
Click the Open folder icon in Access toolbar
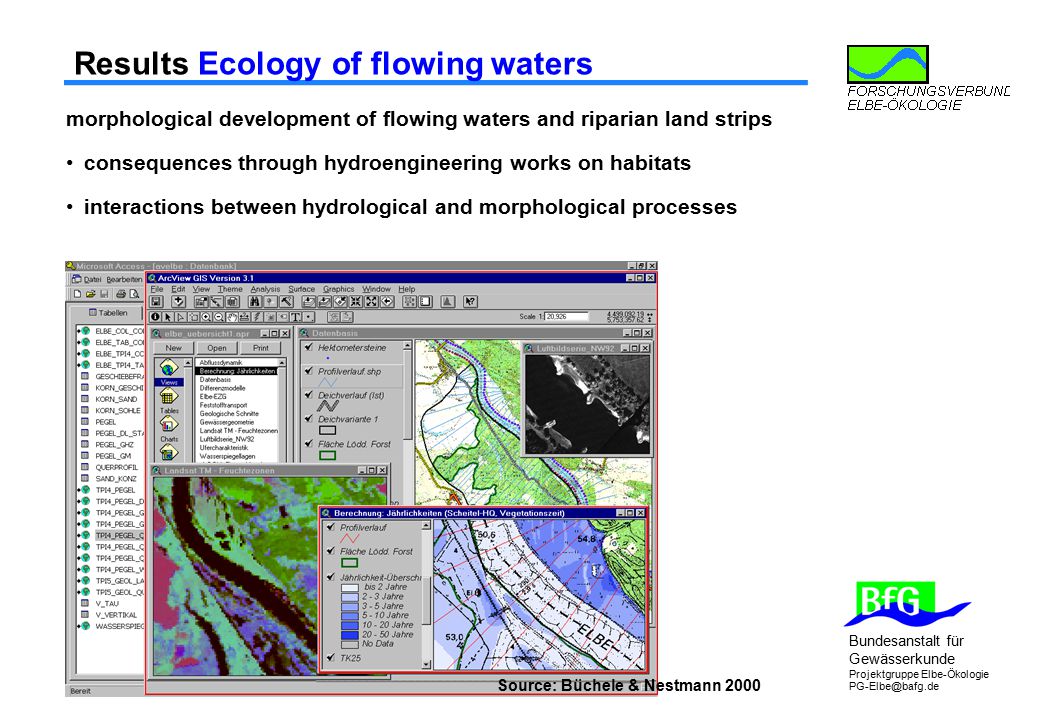point(91,294)
